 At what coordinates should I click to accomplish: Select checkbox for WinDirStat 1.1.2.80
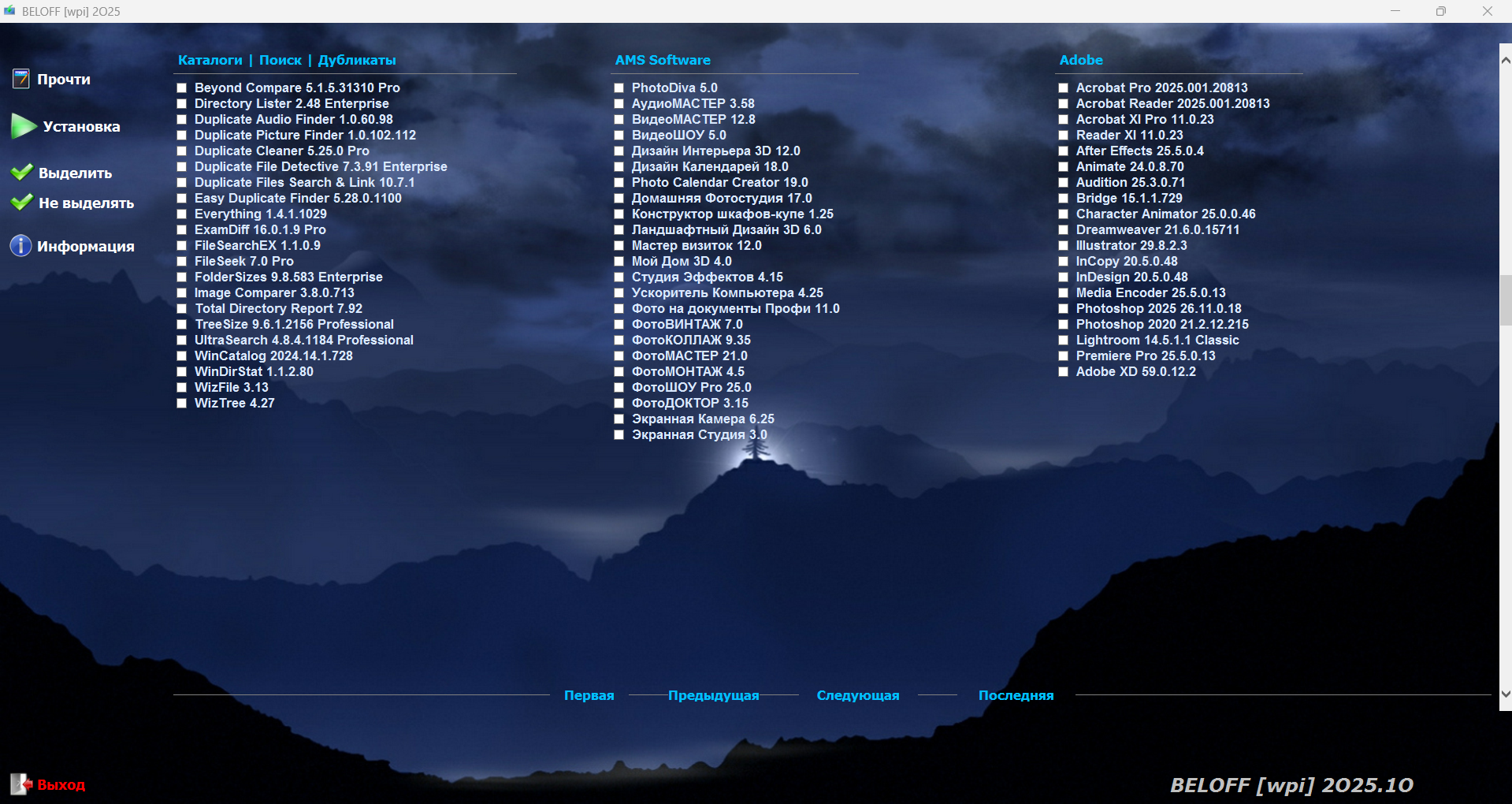coord(181,372)
